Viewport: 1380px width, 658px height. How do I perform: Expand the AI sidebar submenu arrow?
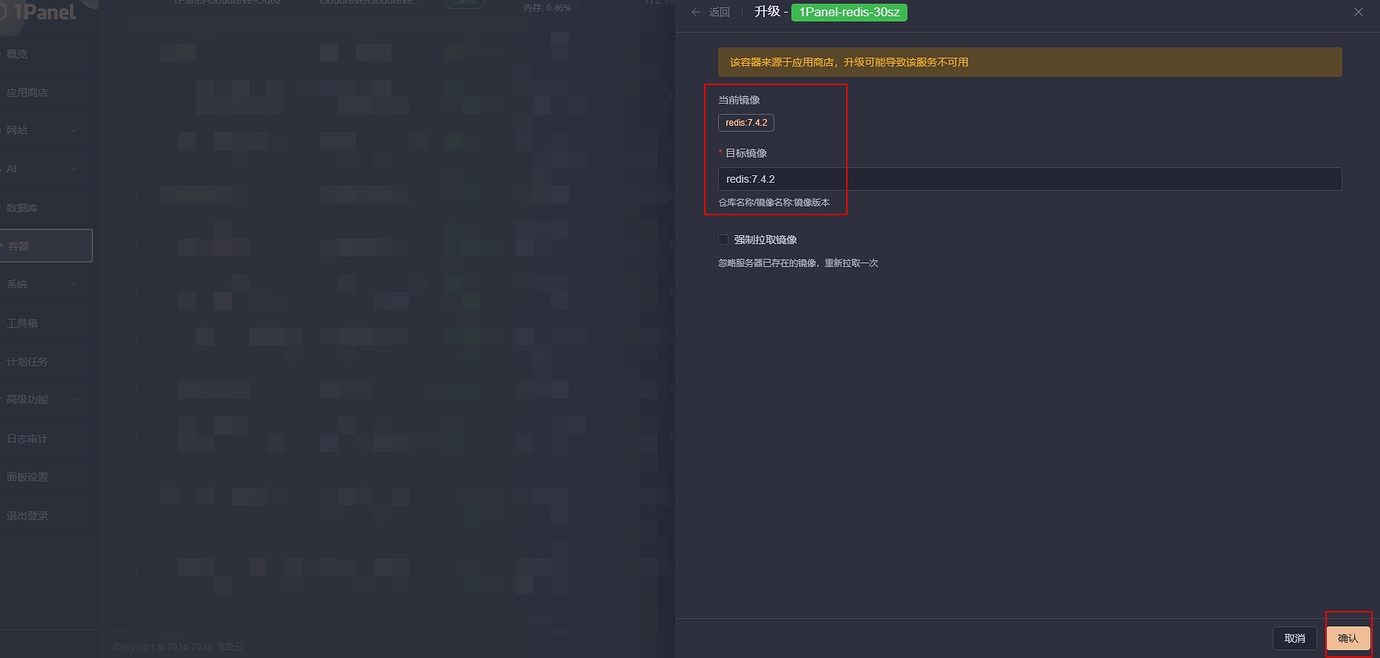[74, 169]
